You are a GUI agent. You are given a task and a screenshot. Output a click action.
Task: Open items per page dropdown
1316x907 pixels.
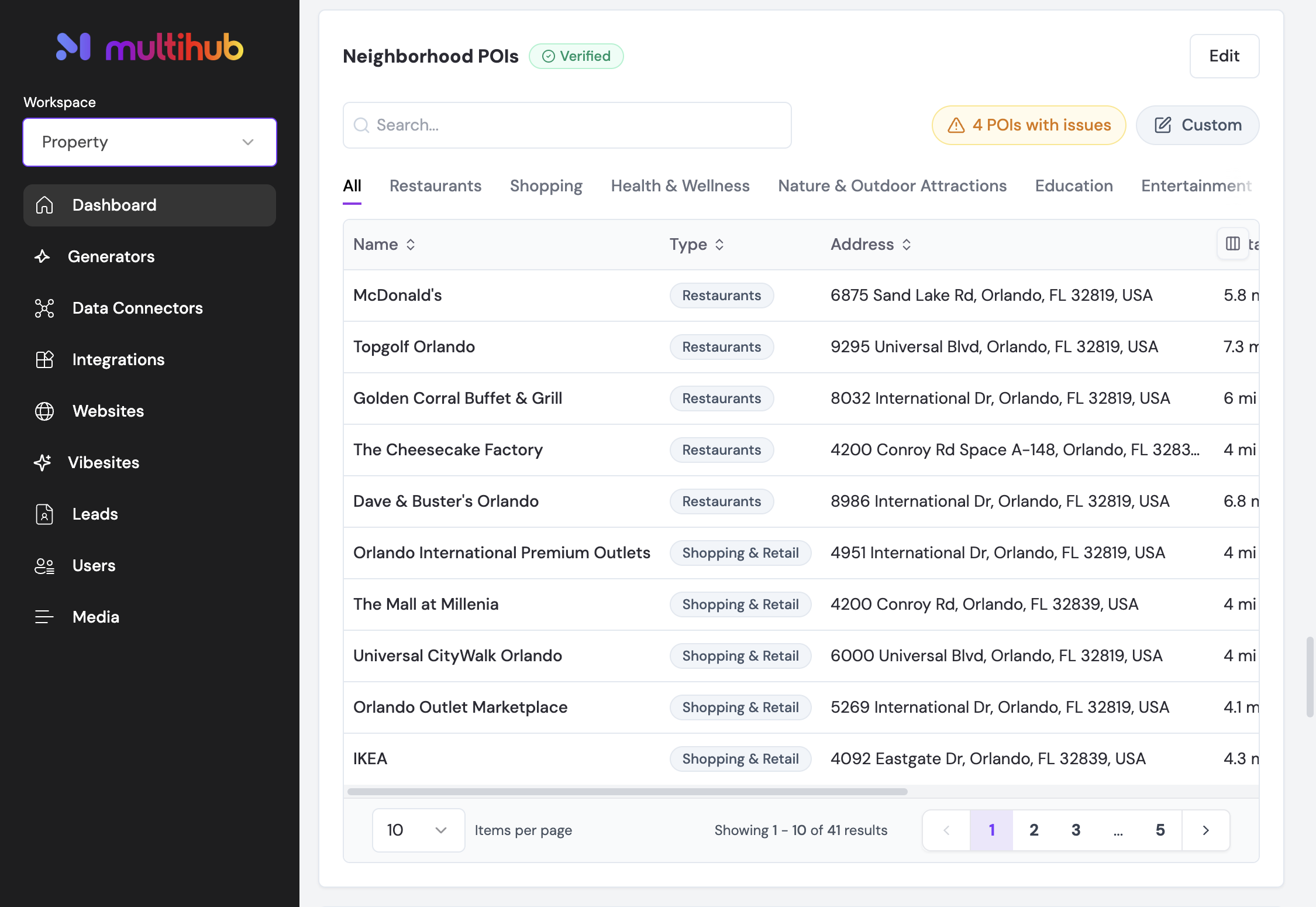point(418,830)
